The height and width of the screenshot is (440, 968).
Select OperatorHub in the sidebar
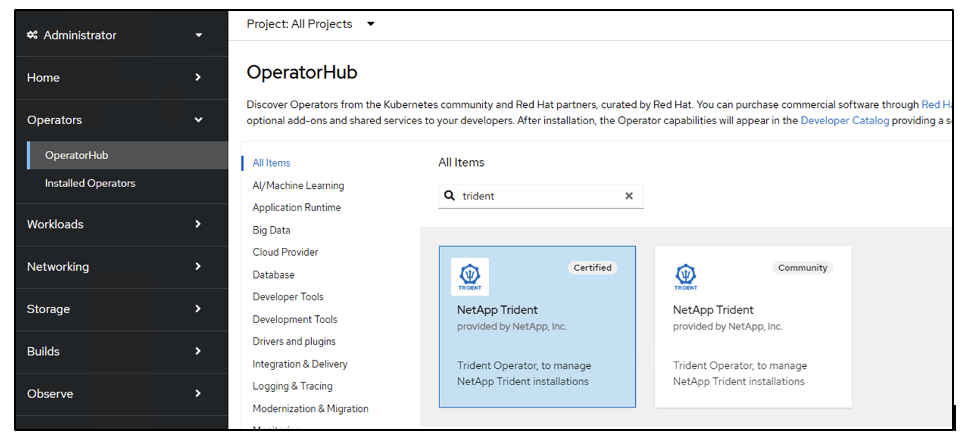(77, 155)
